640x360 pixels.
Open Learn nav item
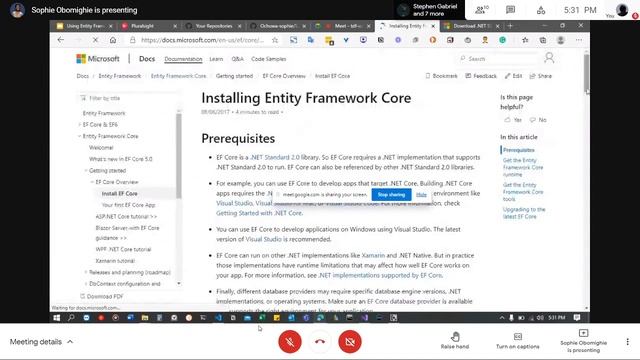216,59
